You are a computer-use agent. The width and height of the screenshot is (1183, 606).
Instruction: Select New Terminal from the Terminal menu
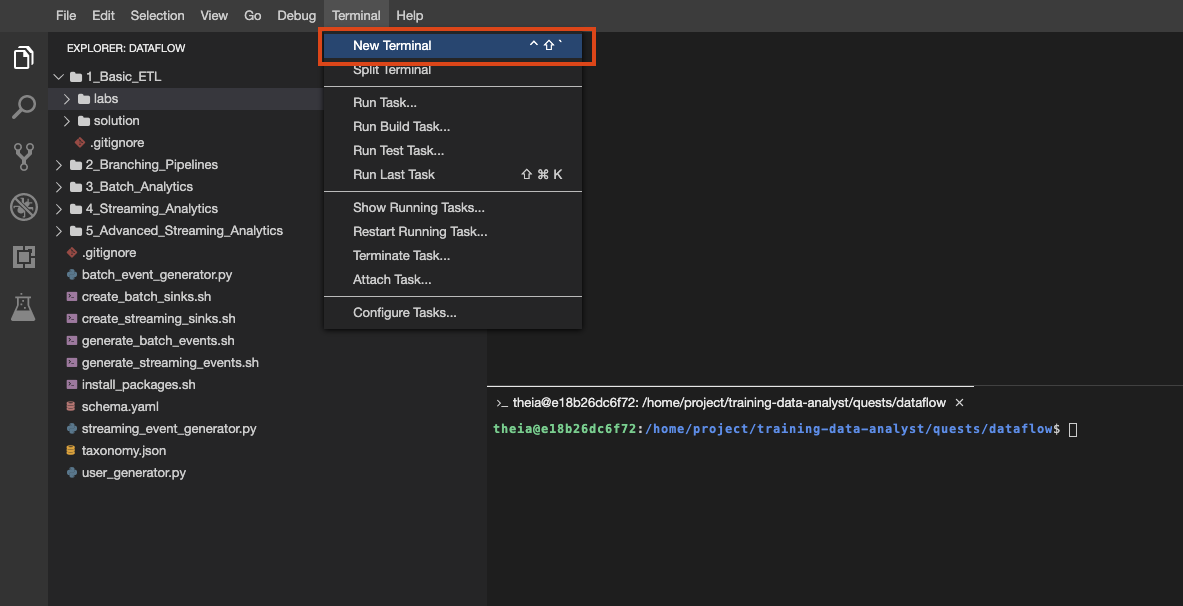[x=392, y=46]
